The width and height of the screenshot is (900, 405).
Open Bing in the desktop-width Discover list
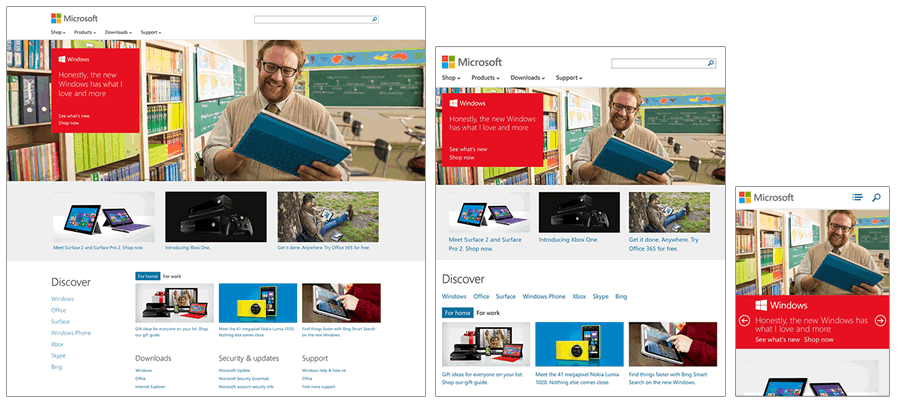pyautogui.click(x=56, y=367)
